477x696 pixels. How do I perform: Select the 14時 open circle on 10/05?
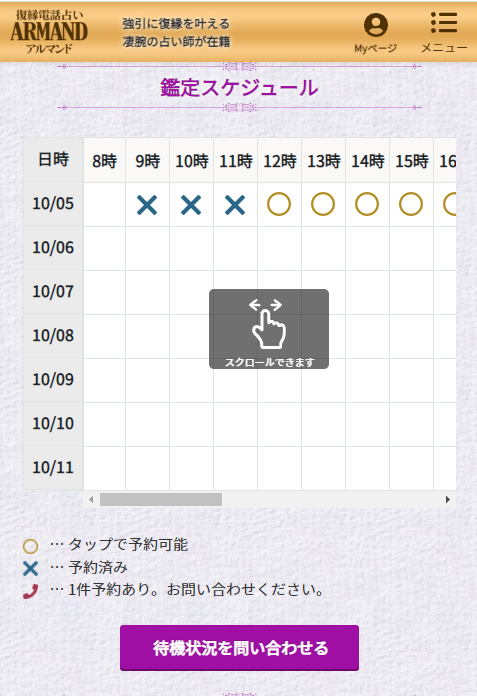coord(367,204)
